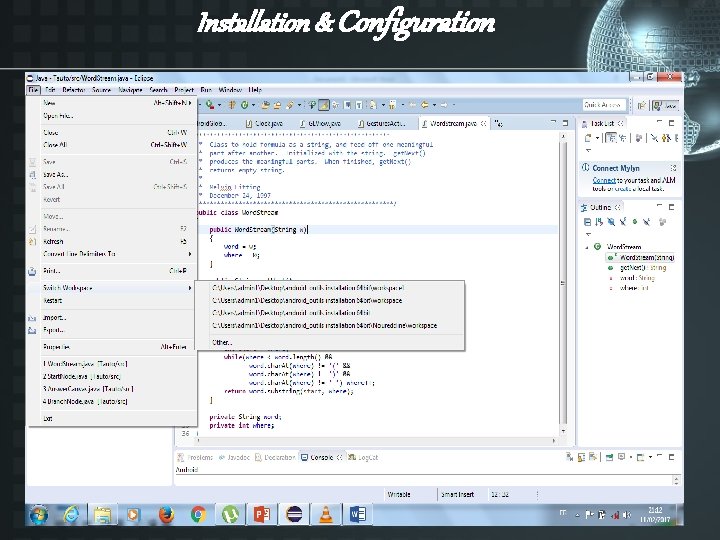Open Firefox from the taskbar
Image resolution: width=720 pixels, height=540 pixels.
click(166, 515)
